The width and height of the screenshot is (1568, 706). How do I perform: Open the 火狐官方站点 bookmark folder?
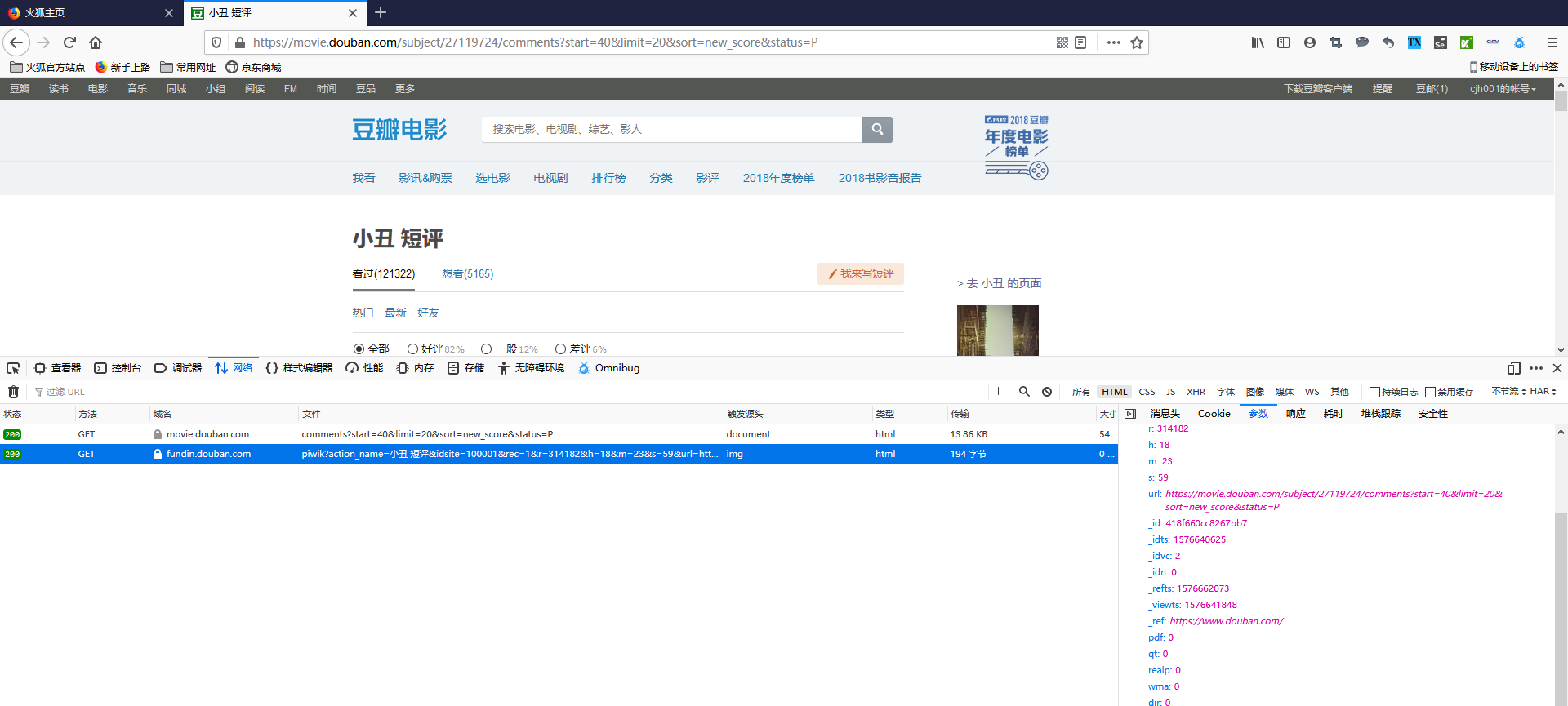click(47, 67)
